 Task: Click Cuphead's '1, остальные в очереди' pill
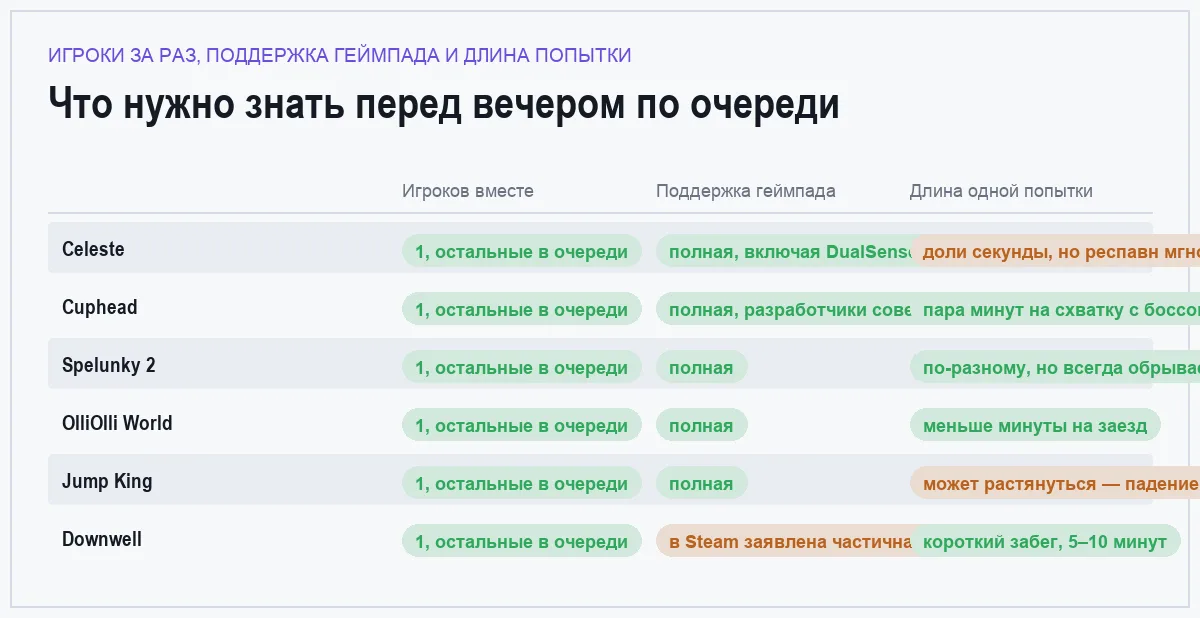pyautogui.click(x=522, y=309)
